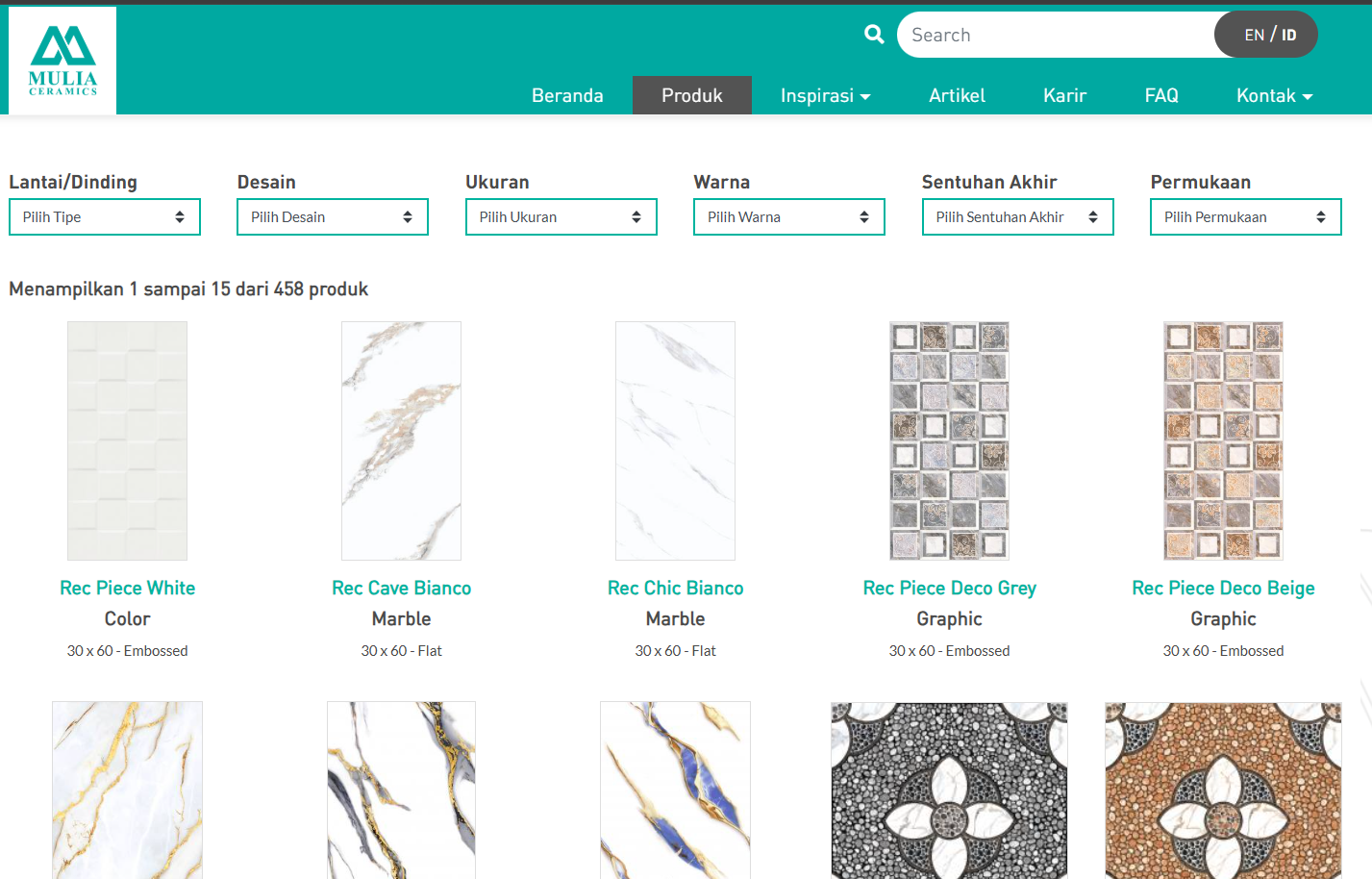1372x879 pixels.
Task: Go to the Beranda menu item
Action: pyautogui.click(x=567, y=95)
